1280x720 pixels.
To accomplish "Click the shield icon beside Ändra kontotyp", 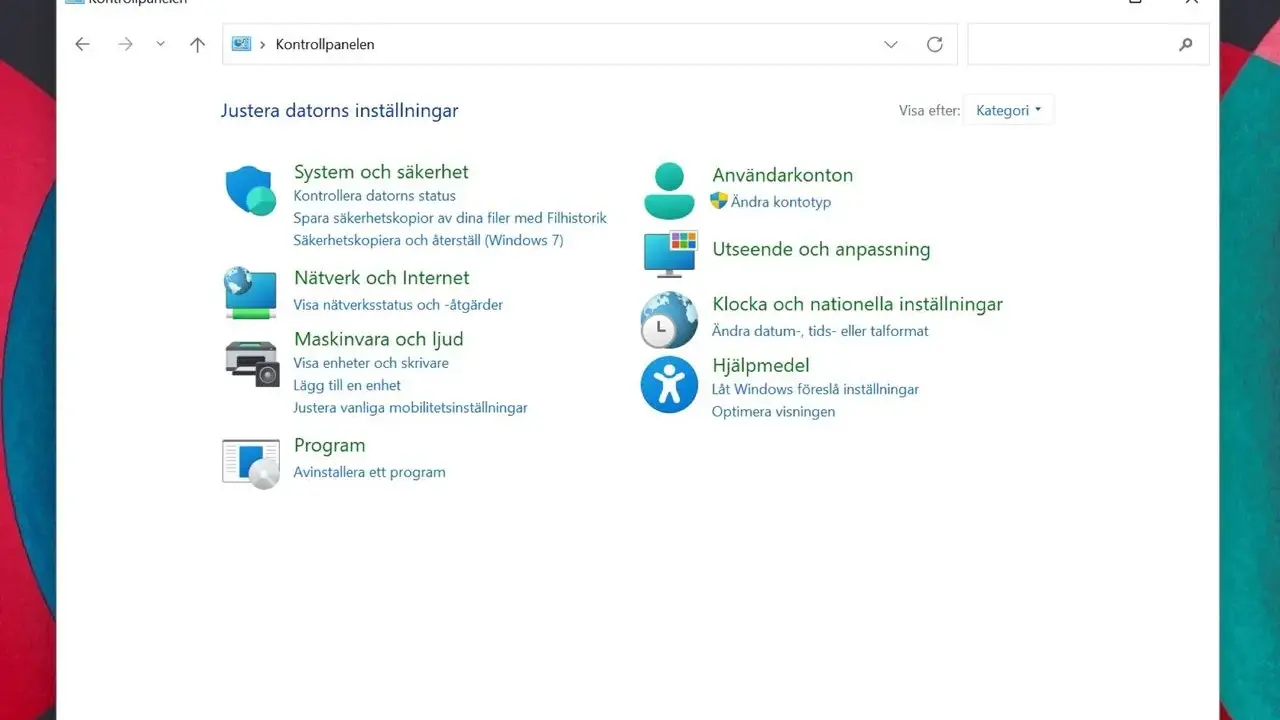I will (718, 201).
